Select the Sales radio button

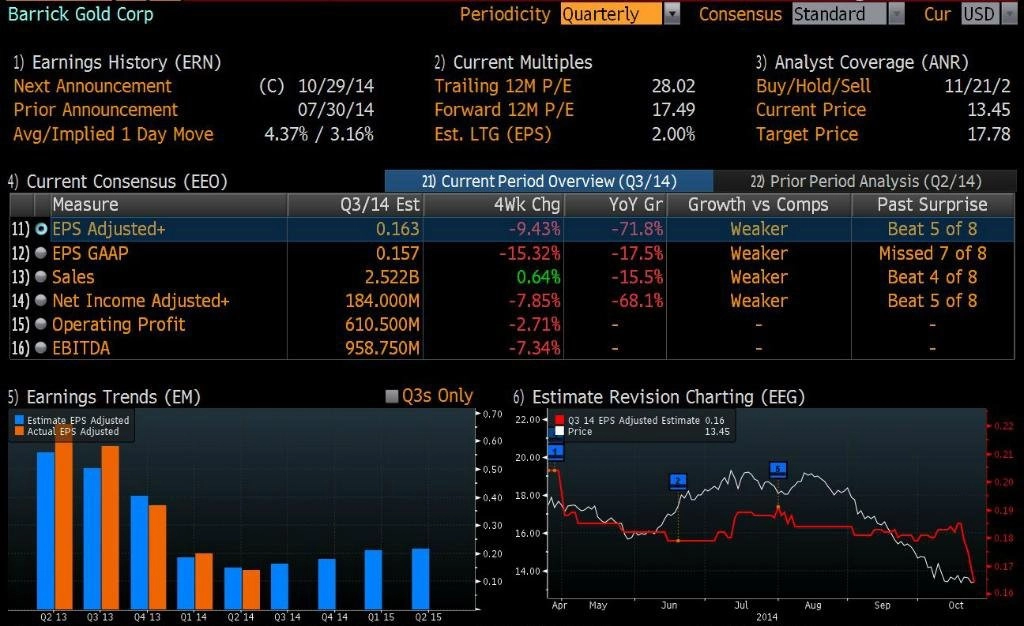41,277
